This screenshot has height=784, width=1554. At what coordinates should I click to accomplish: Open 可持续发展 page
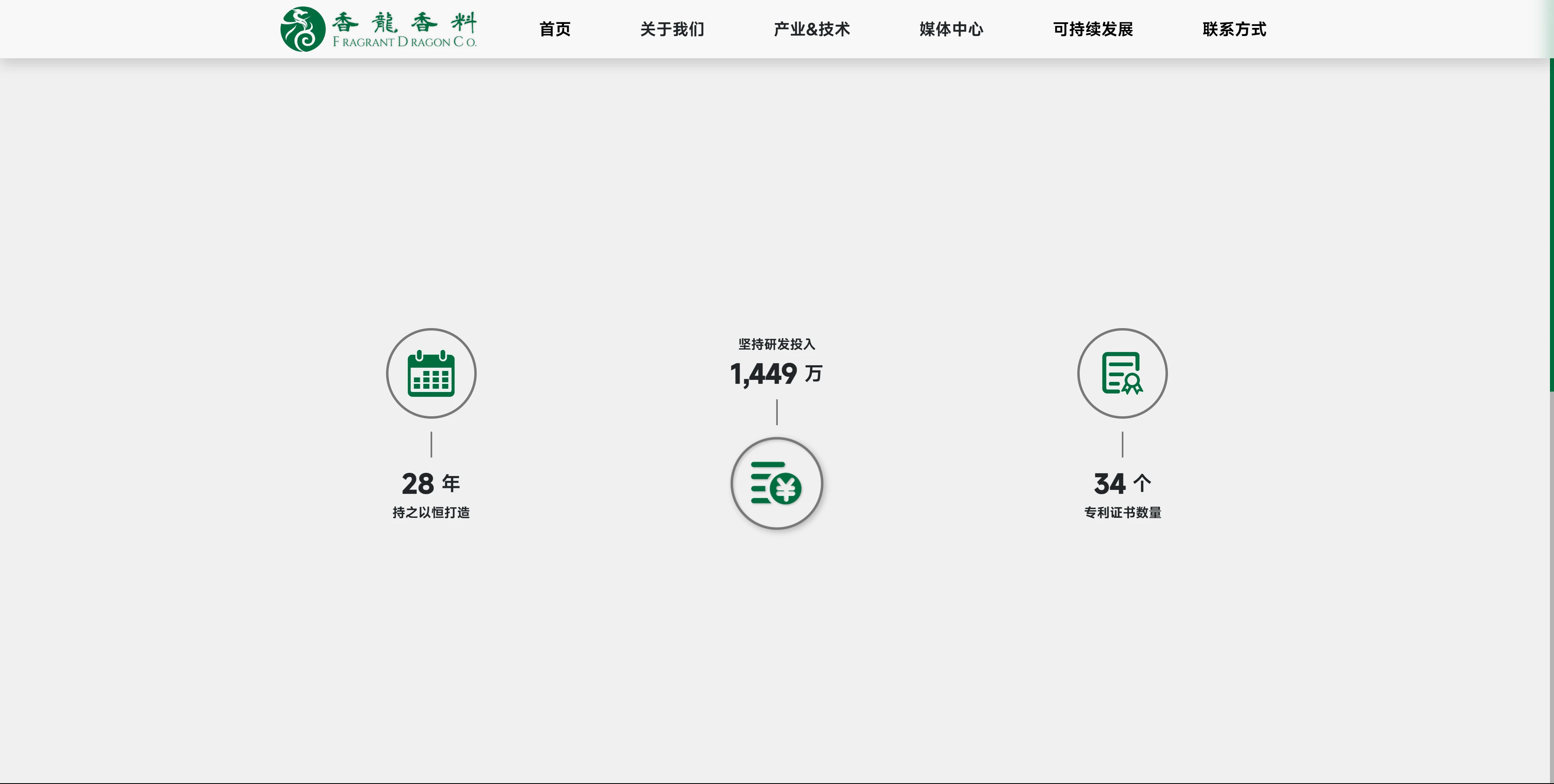click(x=1093, y=29)
